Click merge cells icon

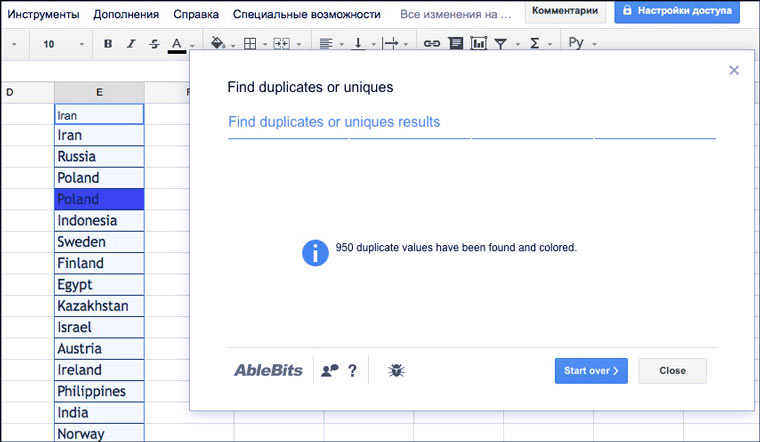click(282, 44)
